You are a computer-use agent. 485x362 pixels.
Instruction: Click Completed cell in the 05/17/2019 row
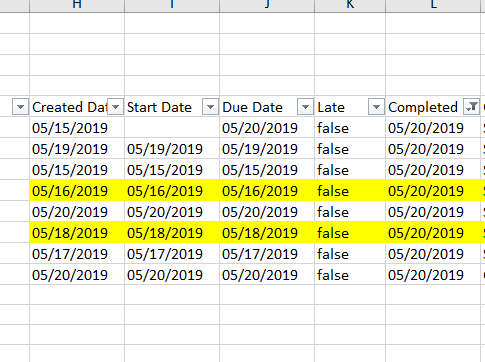coord(426,254)
